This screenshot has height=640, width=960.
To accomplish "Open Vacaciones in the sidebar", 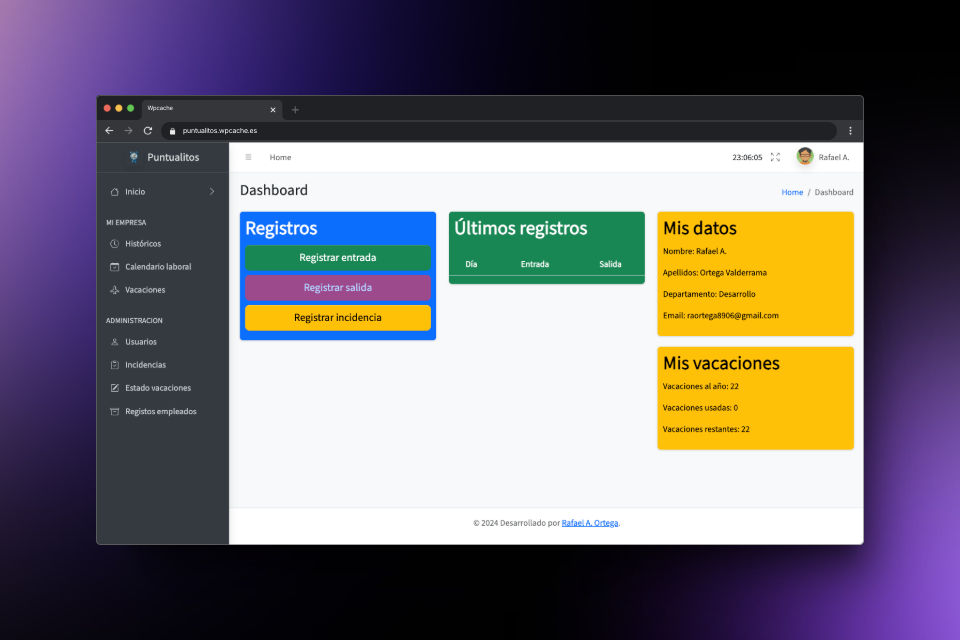I will click(x=163, y=290).
